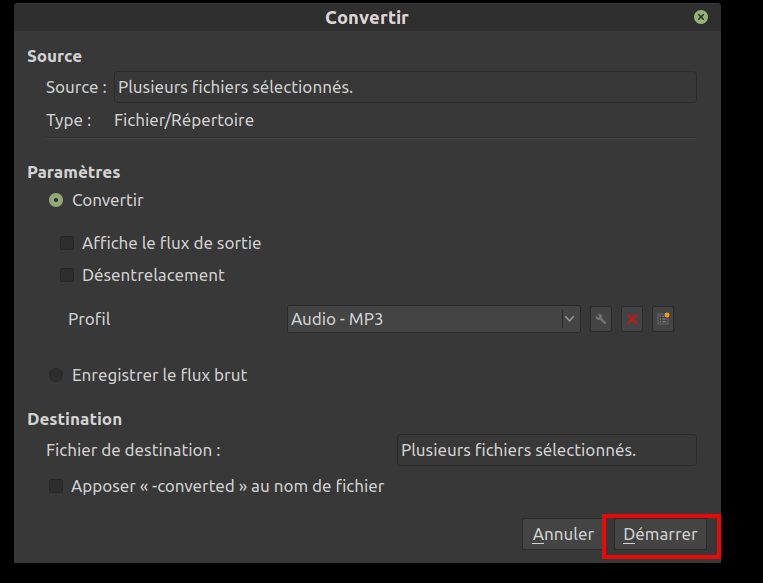The image size is (763, 583).
Task: Focus the Fichier de destination field
Action: (547, 450)
